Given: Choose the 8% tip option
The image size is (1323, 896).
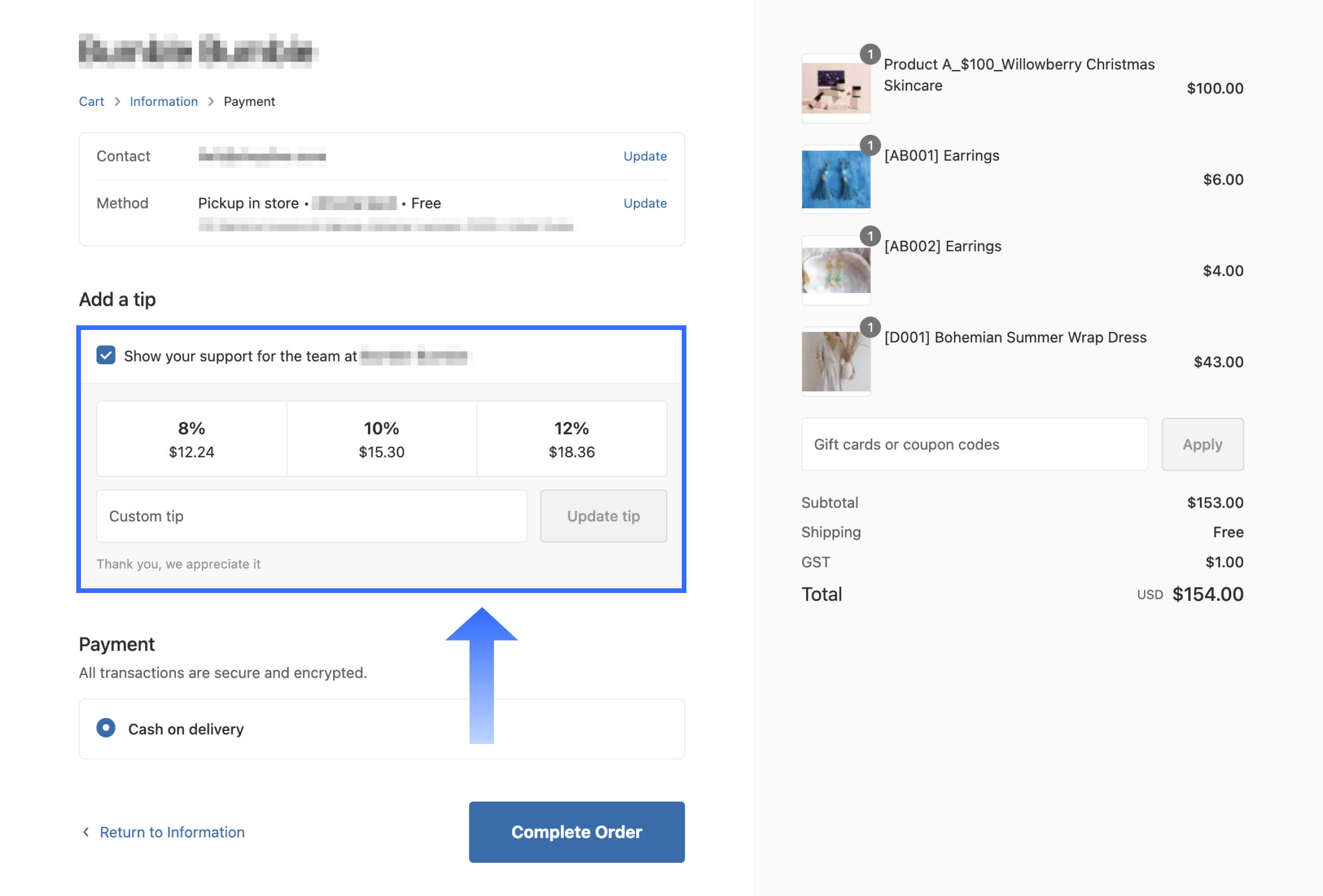Looking at the screenshot, I should 191,439.
